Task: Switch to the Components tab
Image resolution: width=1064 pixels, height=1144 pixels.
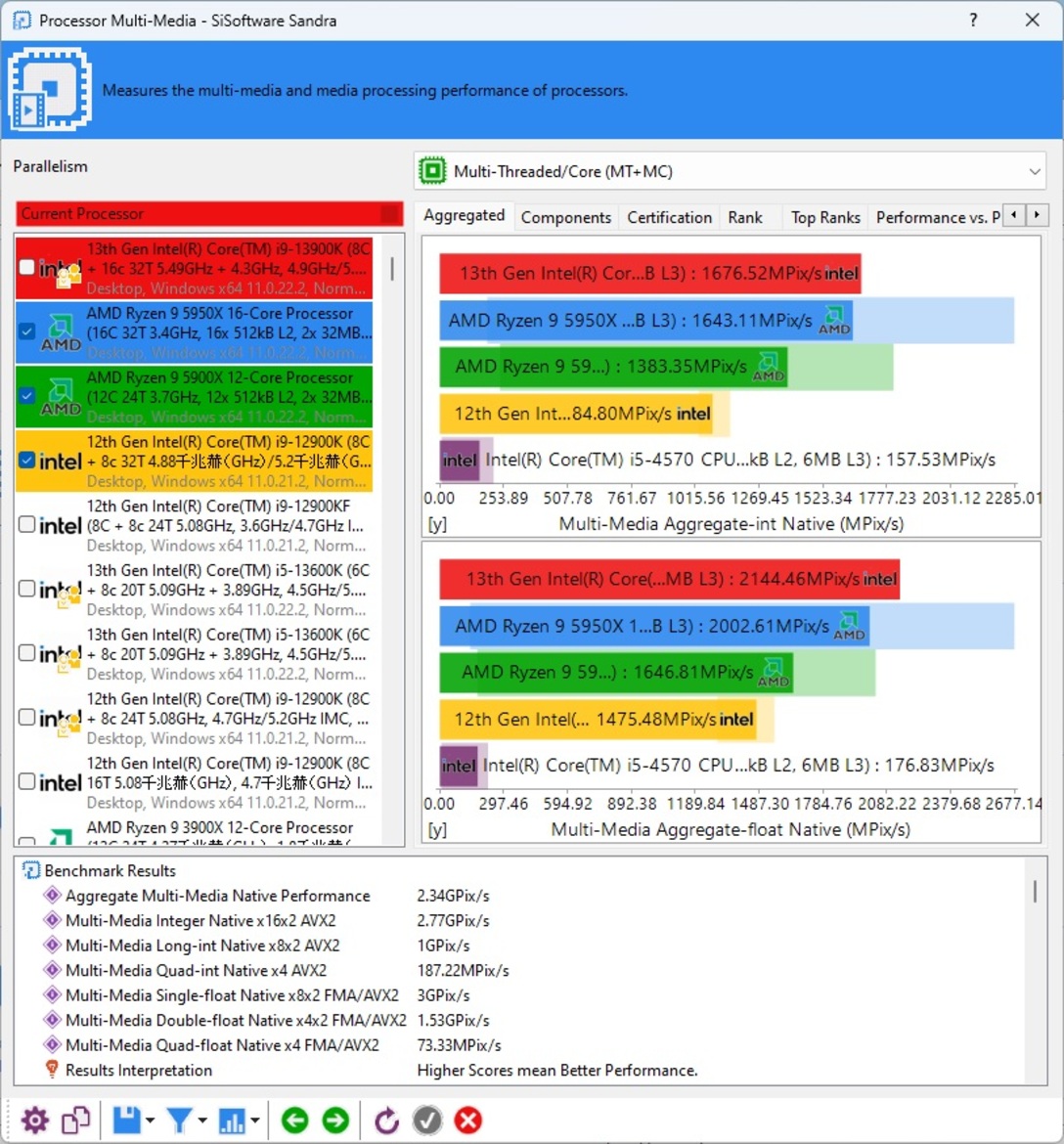Action: tap(566, 217)
